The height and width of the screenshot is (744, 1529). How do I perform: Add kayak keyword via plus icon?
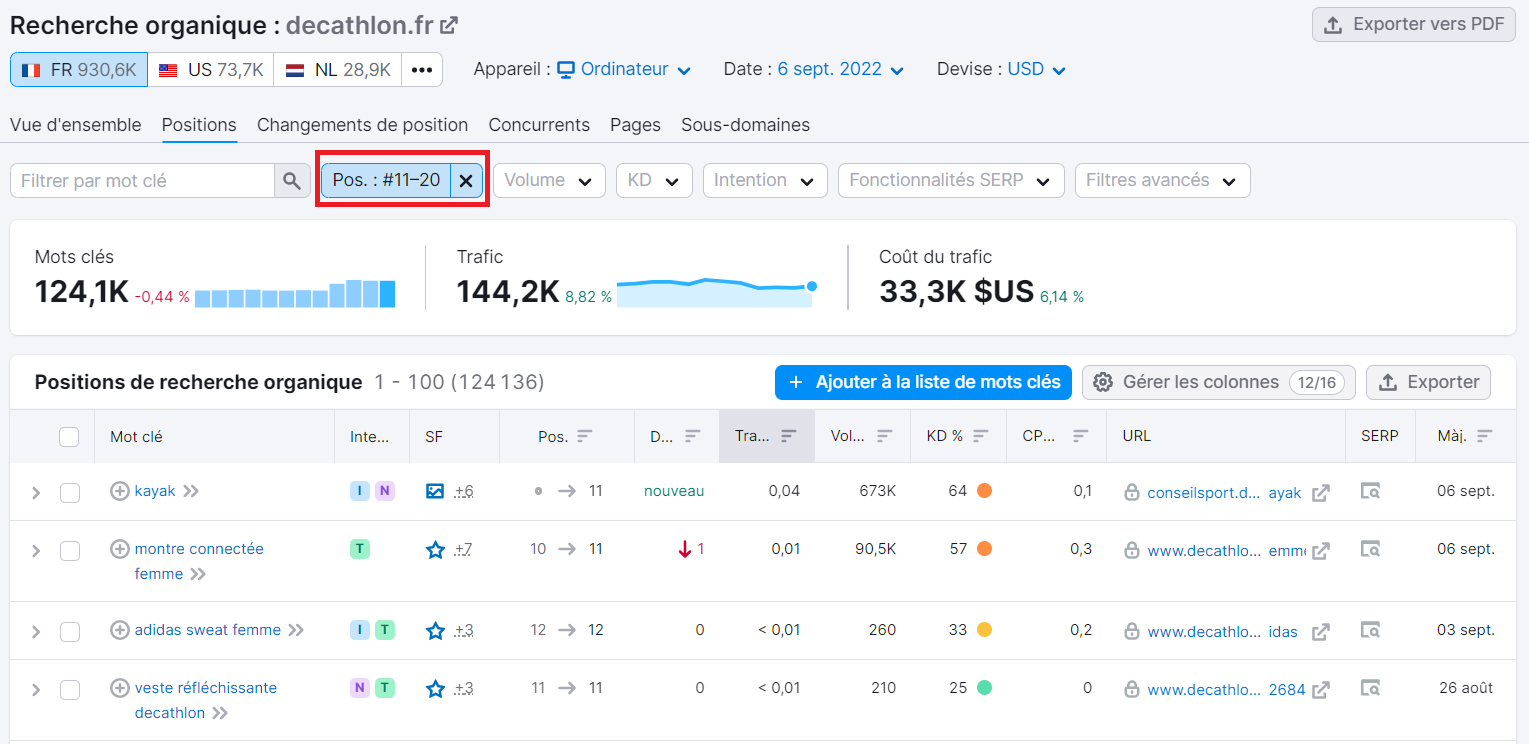click(120, 491)
